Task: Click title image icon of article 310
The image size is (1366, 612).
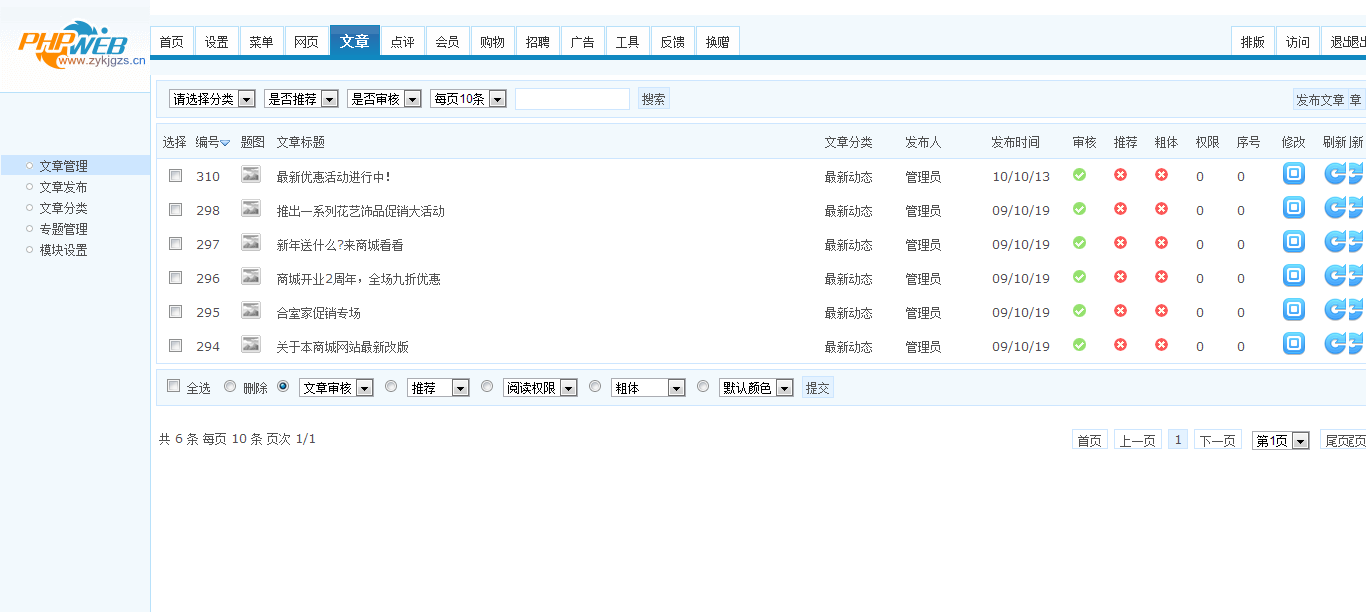Action: click(251, 175)
